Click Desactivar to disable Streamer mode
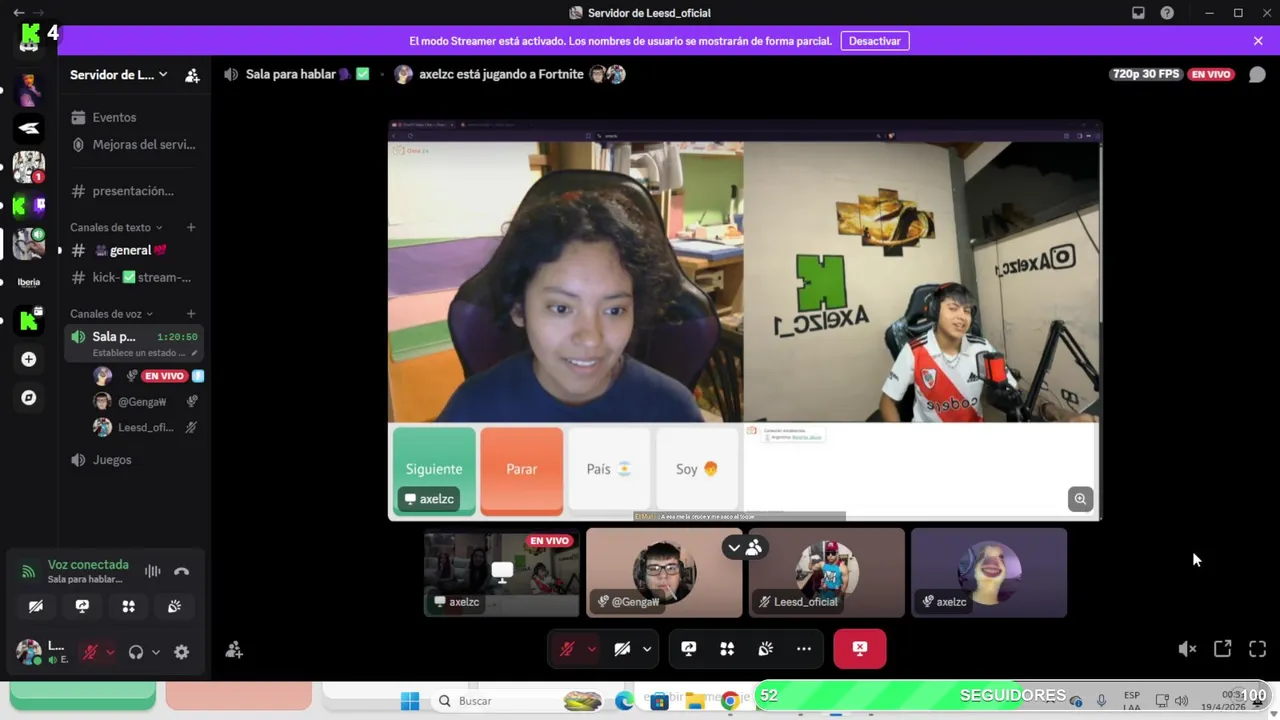The image size is (1280, 720). click(x=875, y=41)
